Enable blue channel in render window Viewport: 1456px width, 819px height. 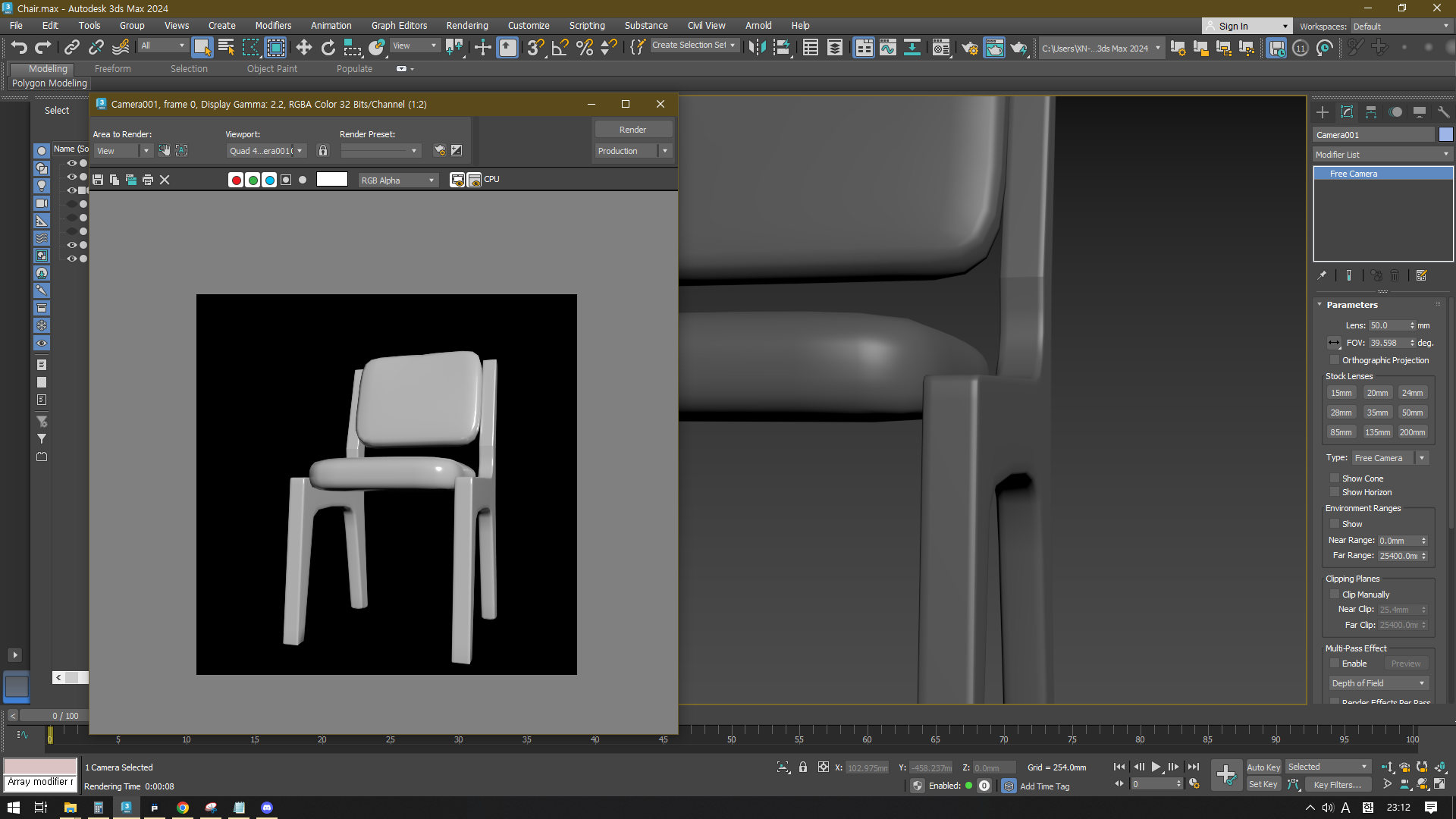pyautogui.click(x=269, y=180)
